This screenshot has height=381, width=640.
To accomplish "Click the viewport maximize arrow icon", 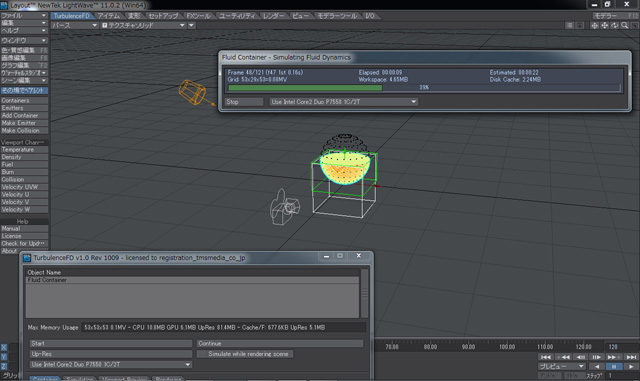I will [580, 25].
